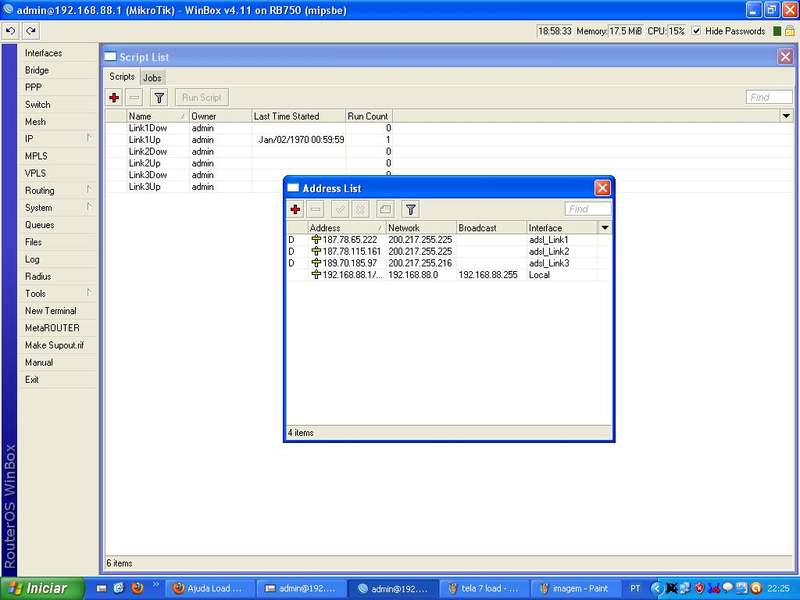
Task: Open Log menu item
Action: [x=58, y=259]
